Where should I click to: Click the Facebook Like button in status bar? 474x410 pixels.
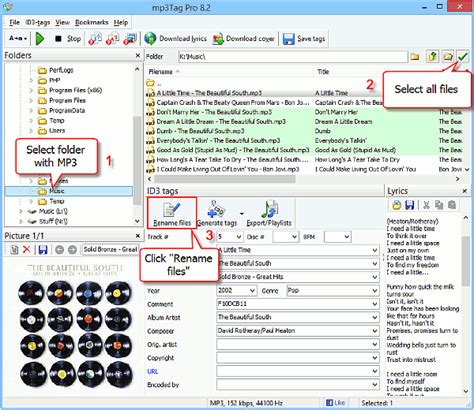[x=335, y=403]
